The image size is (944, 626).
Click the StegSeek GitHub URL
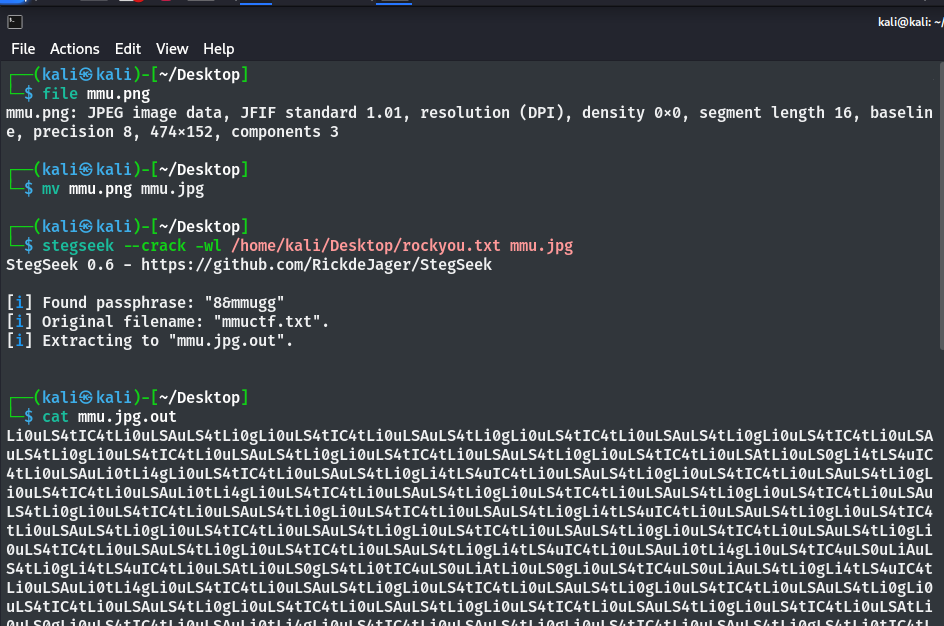click(x=316, y=265)
